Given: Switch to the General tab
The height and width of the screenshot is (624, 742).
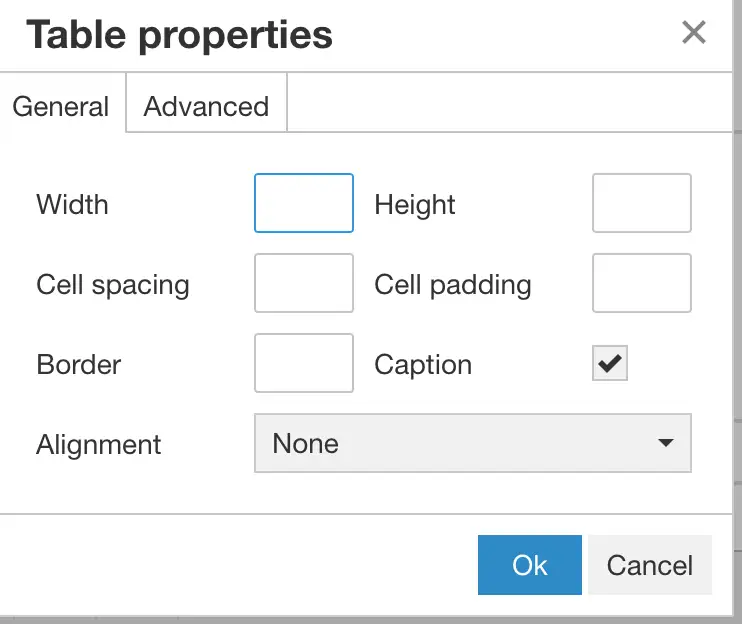Looking at the screenshot, I should [x=62, y=106].
